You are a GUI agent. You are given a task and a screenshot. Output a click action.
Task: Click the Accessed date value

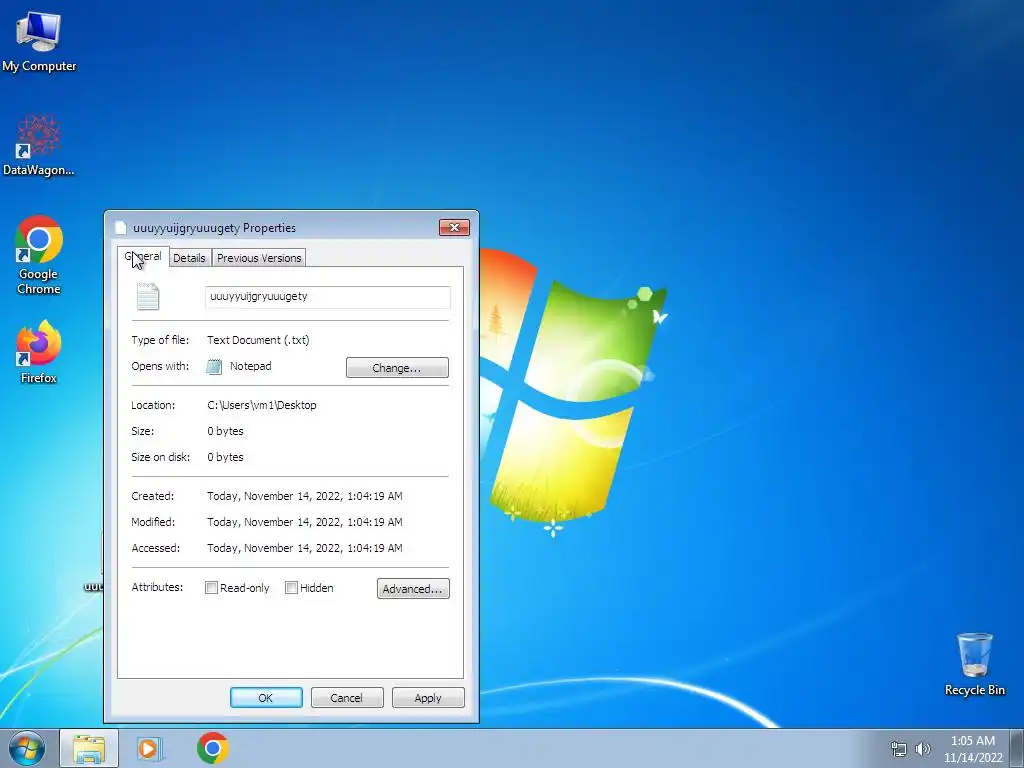tap(304, 548)
